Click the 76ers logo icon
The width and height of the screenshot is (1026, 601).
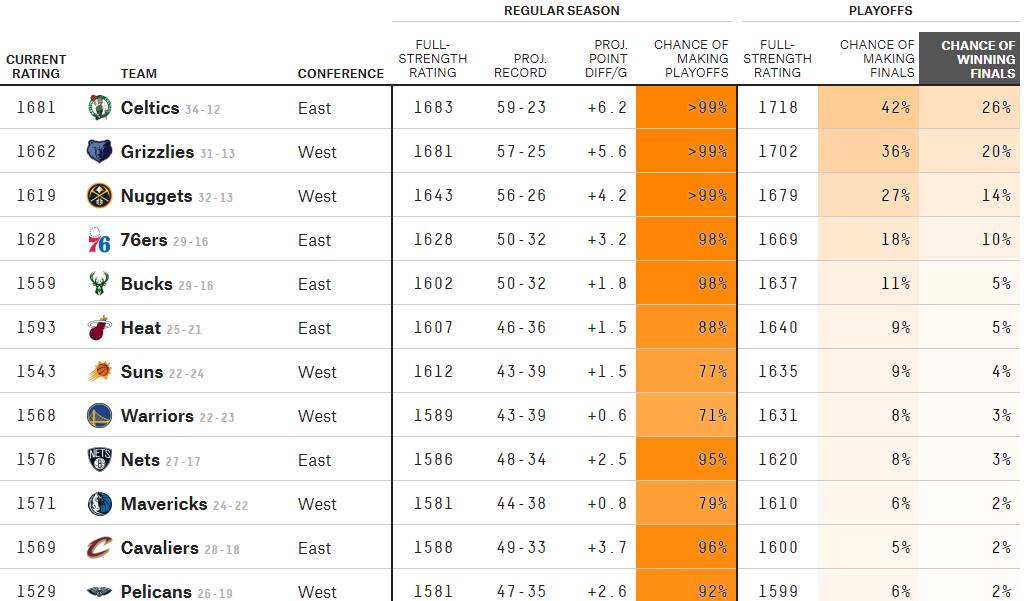tap(99, 240)
